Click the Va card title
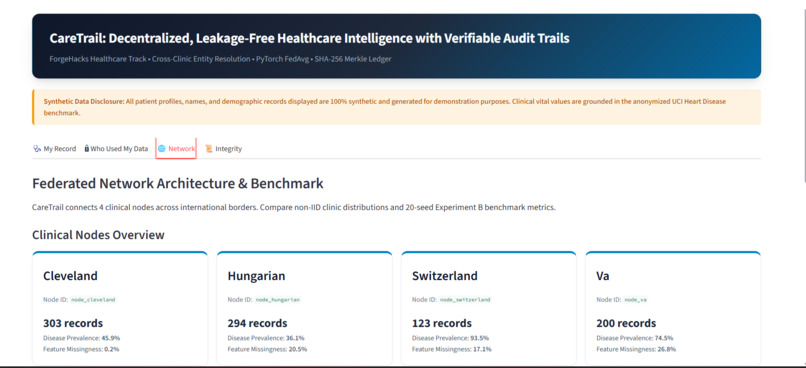This screenshot has height=368, width=806. [x=602, y=276]
